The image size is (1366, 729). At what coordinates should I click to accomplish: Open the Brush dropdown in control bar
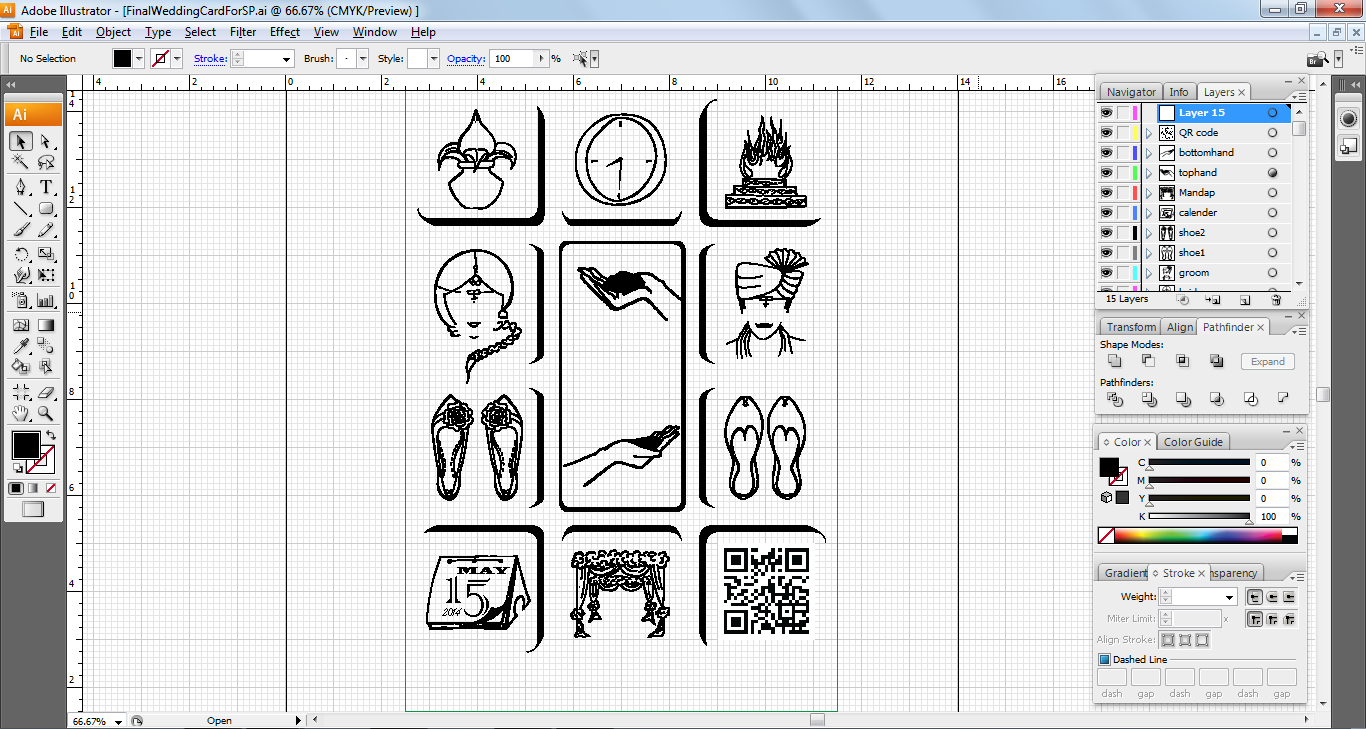364,59
